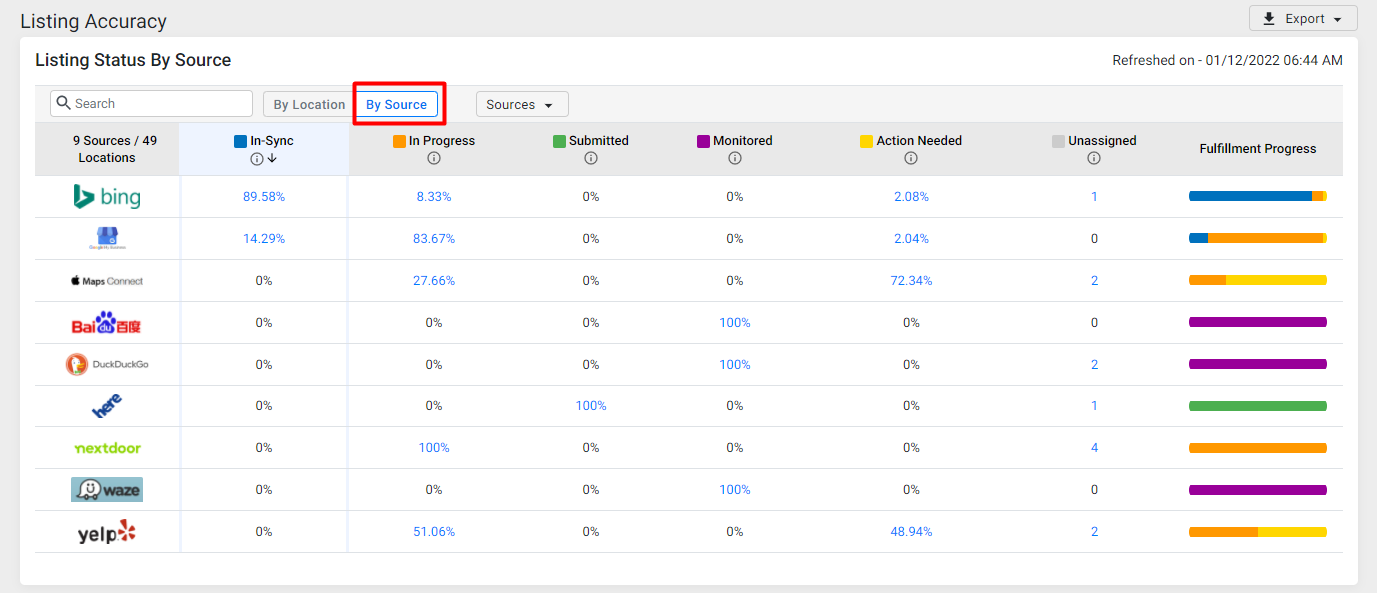This screenshot has width=1377, height=593.
Task: Open Nextdoor 100% In Progress link
Action: point(434,448)
